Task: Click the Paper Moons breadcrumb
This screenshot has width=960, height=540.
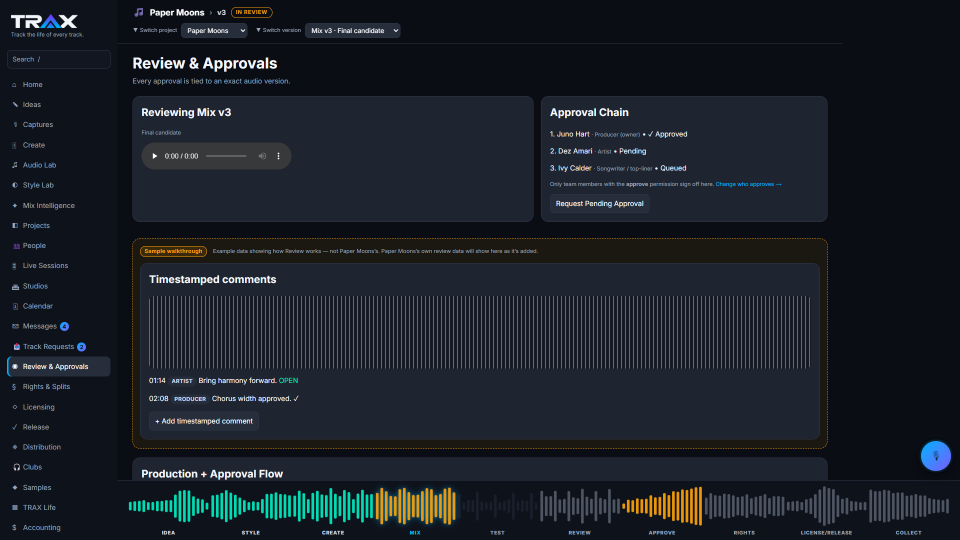Action: 177,12
